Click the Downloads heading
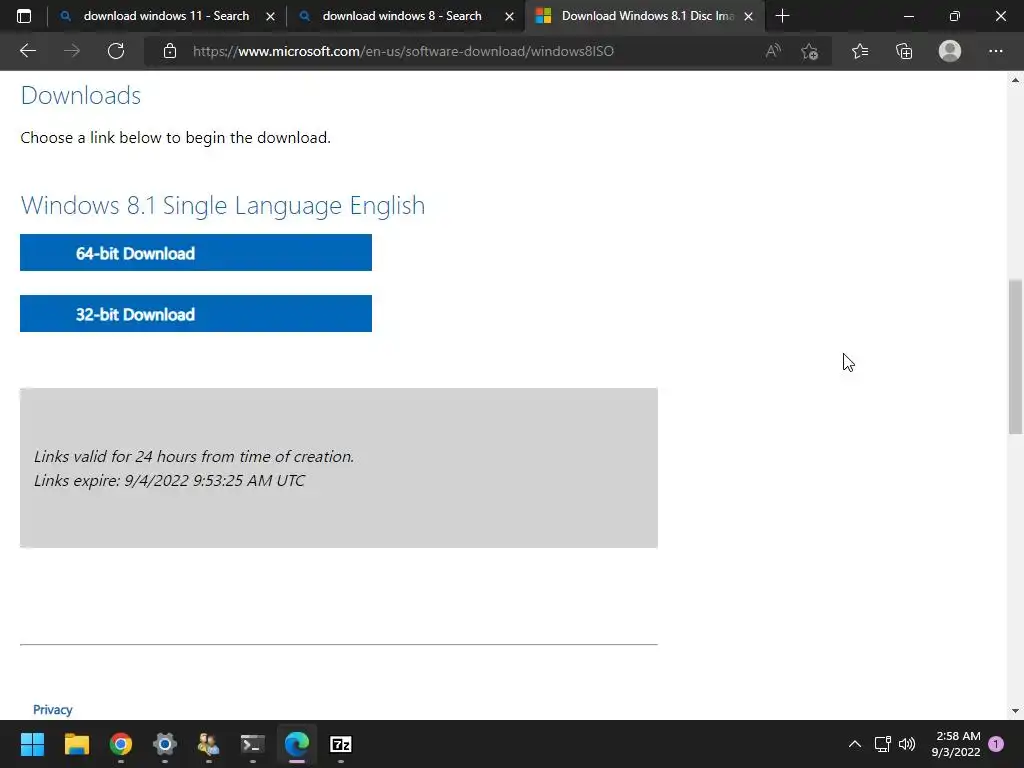Screen dimensions: 1024x768 (80, 95)
